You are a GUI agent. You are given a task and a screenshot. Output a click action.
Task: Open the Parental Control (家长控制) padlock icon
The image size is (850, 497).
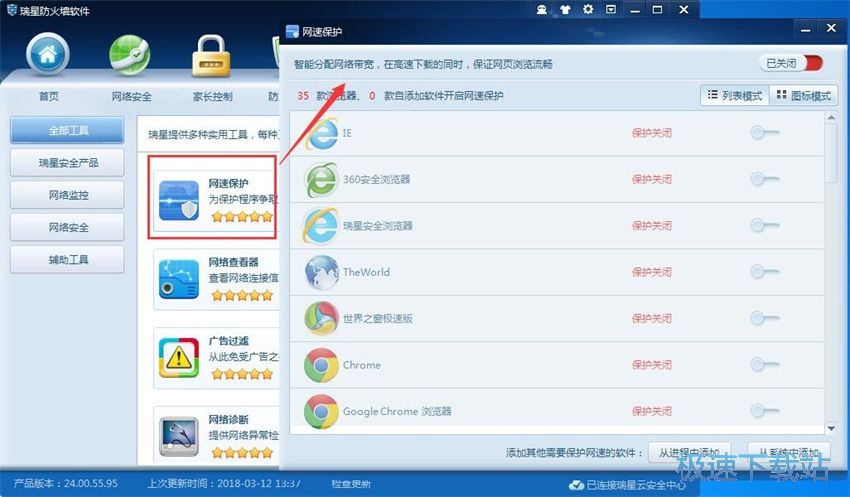click(211, 55)
